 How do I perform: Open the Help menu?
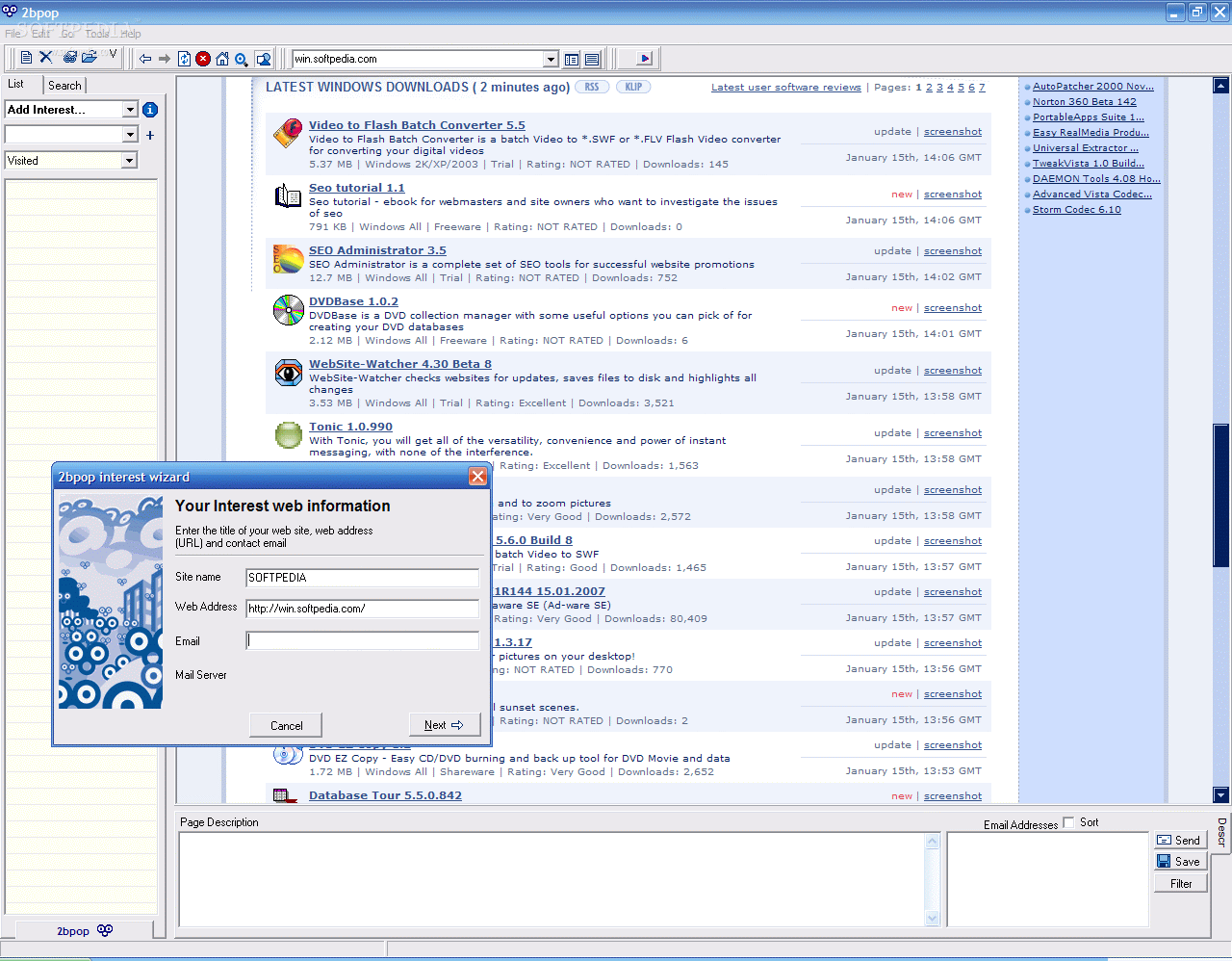[131, 33]
